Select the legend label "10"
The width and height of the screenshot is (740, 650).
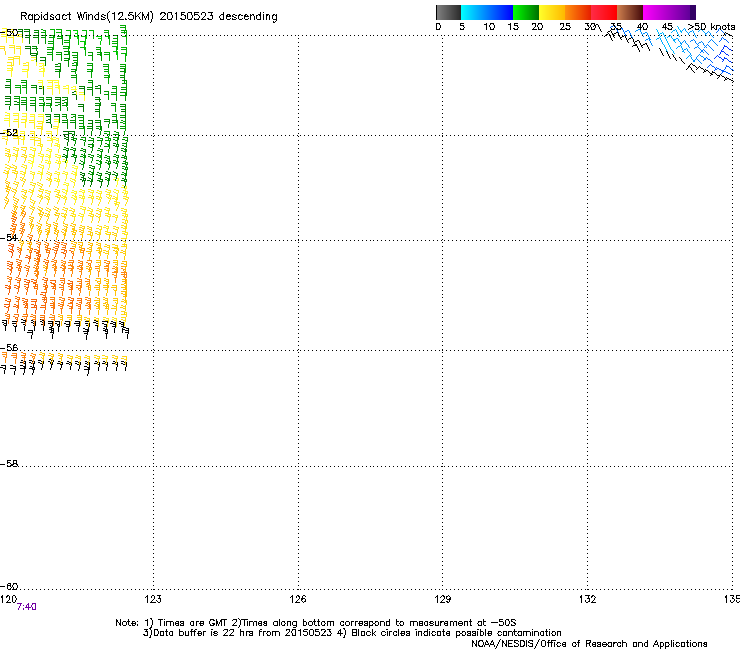pyautogui.click(x=489, y=27)
